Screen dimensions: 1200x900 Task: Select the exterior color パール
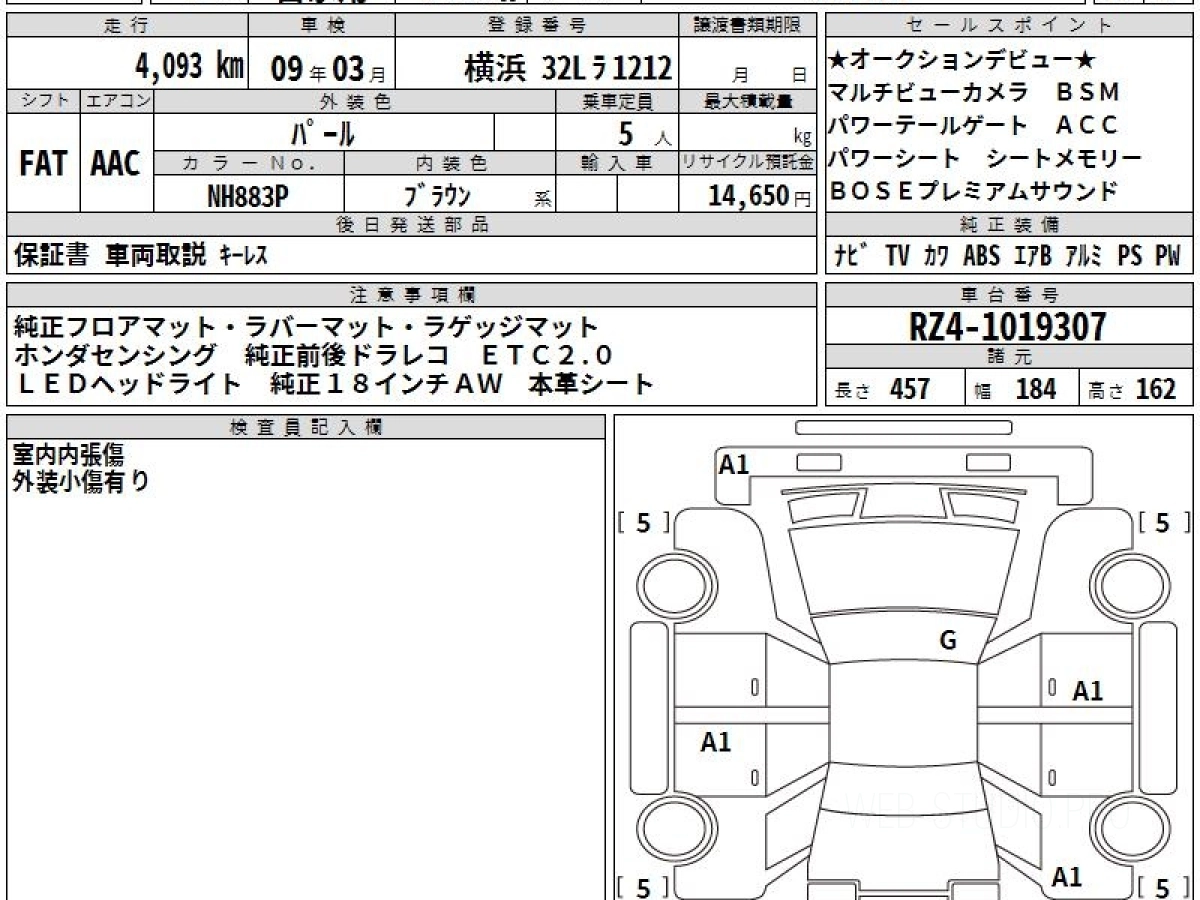(323, 132)
